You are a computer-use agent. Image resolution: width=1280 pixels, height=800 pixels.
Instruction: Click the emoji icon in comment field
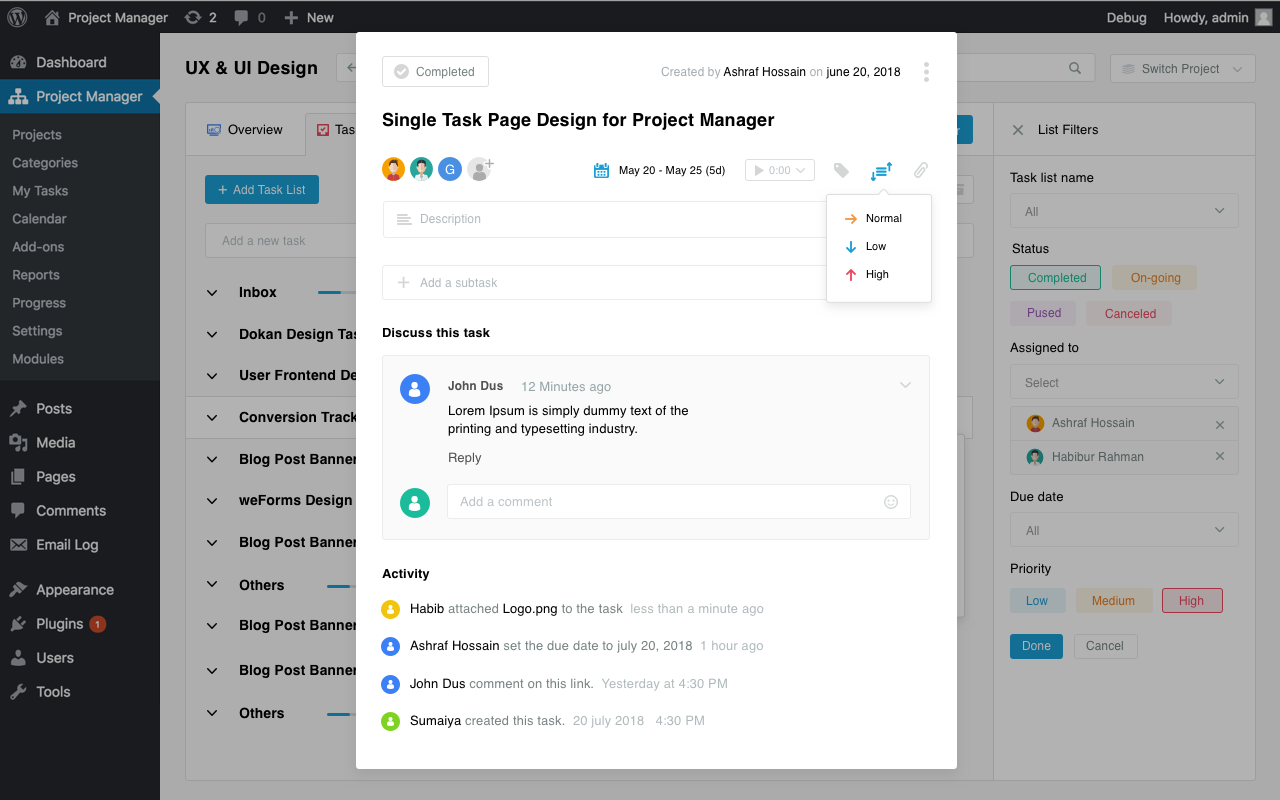pos(890,501)
